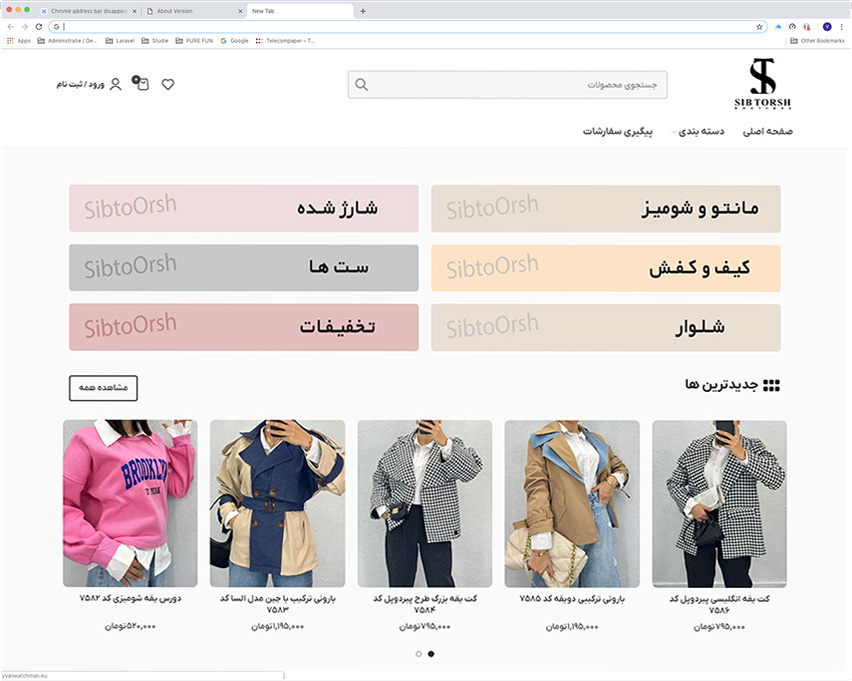Open the navy and beige trench thumbnail
852x681 pixels.
click(277, 503)
